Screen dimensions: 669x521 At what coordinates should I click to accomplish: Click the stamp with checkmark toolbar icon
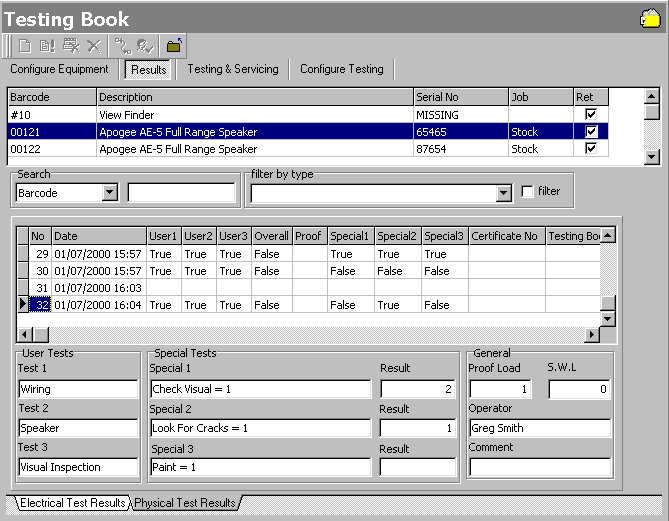point(145,45)
